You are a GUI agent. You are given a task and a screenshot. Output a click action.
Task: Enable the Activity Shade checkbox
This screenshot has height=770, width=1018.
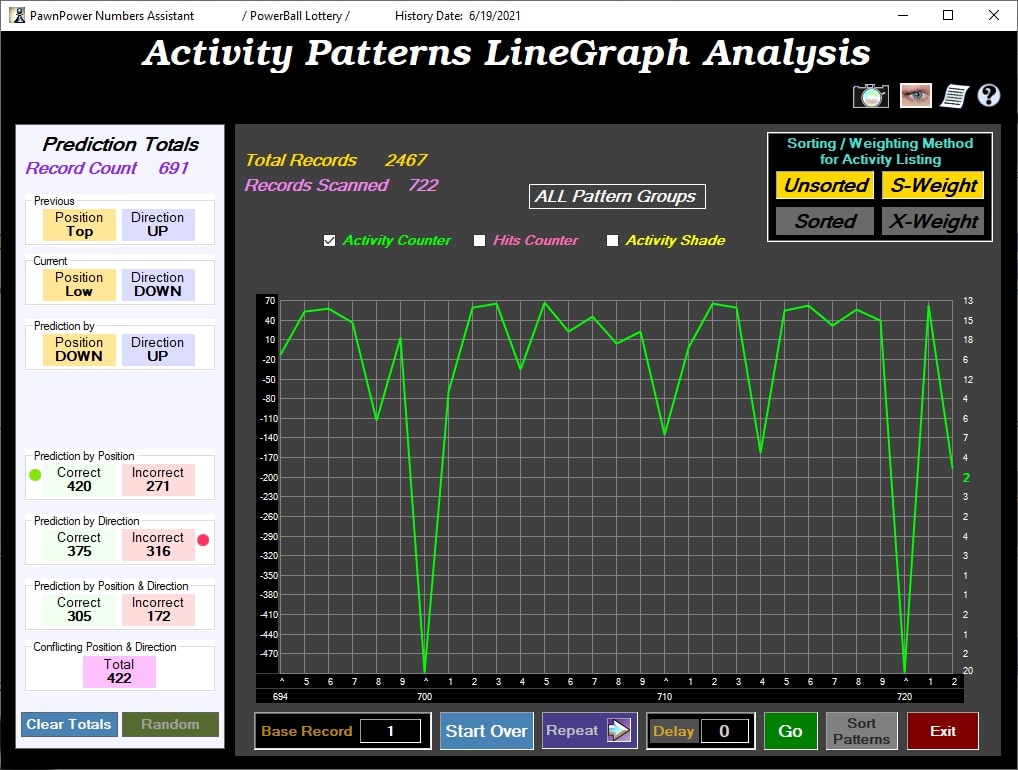613,241
